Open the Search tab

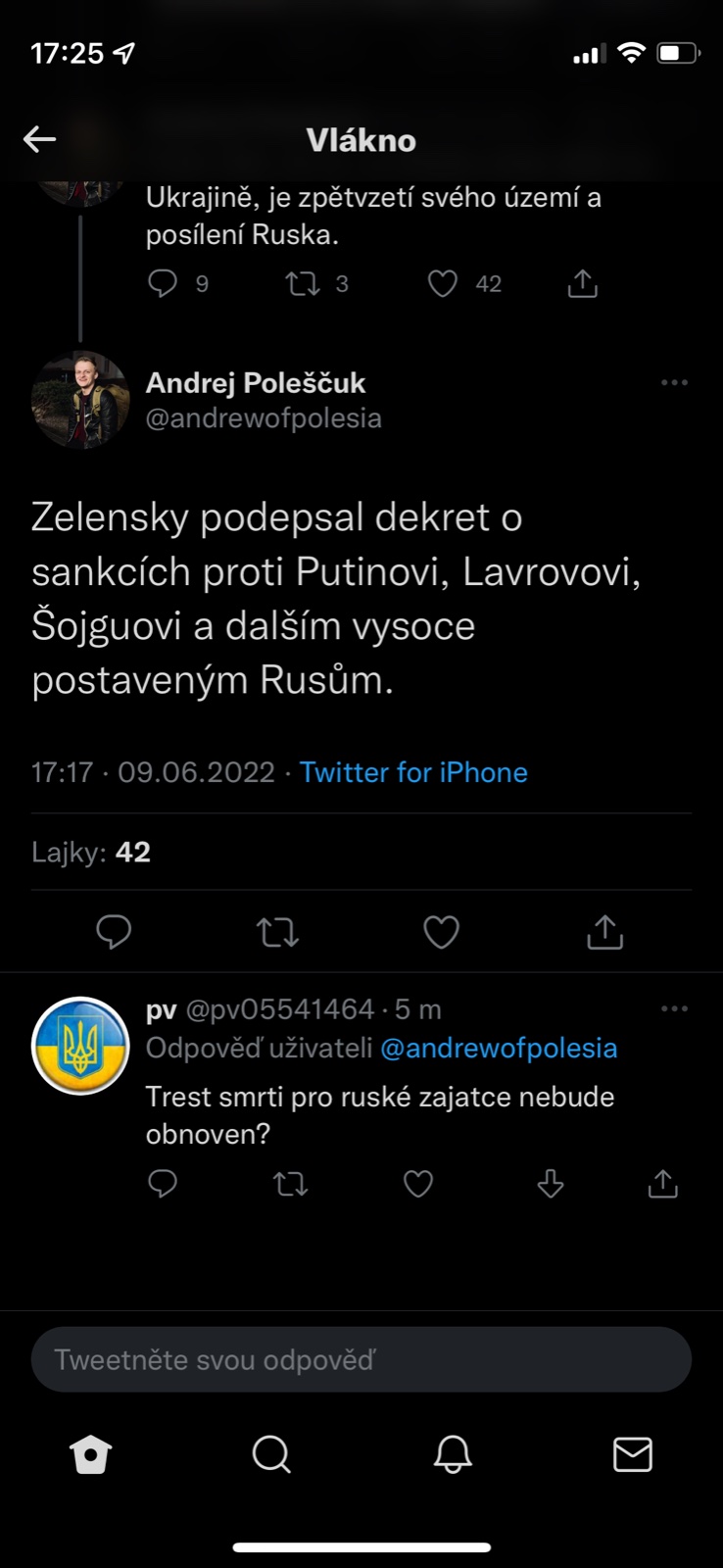click(x=271, y=1454)
